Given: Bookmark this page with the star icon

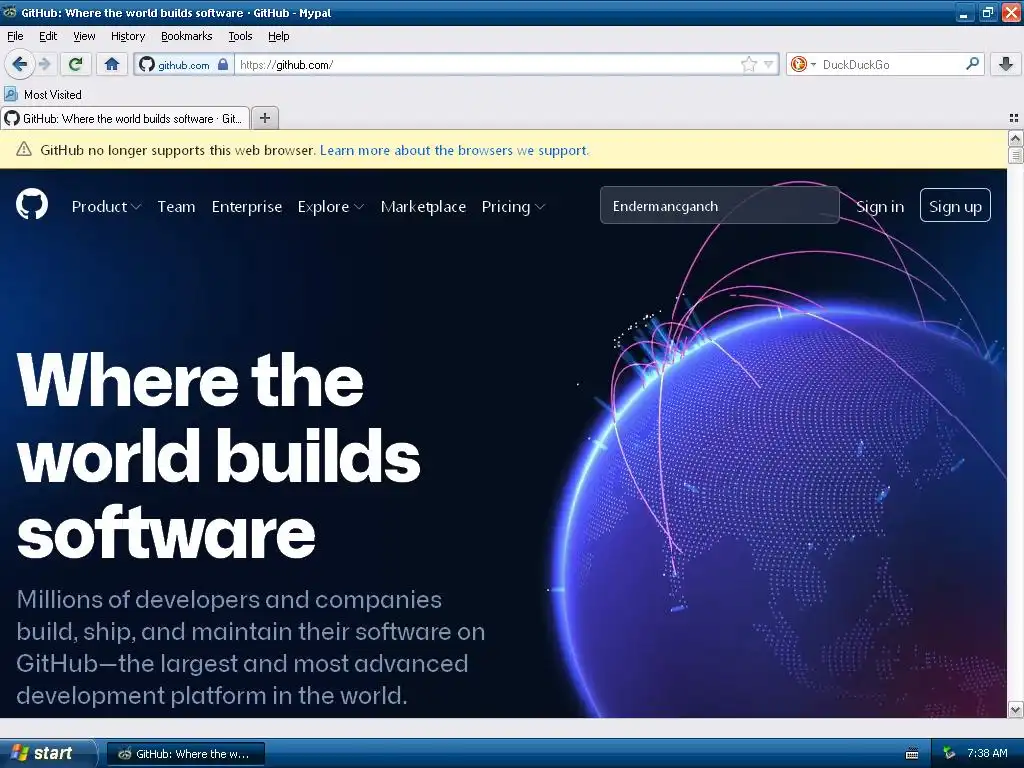Looking at the screenshot, I should [748, 65].
